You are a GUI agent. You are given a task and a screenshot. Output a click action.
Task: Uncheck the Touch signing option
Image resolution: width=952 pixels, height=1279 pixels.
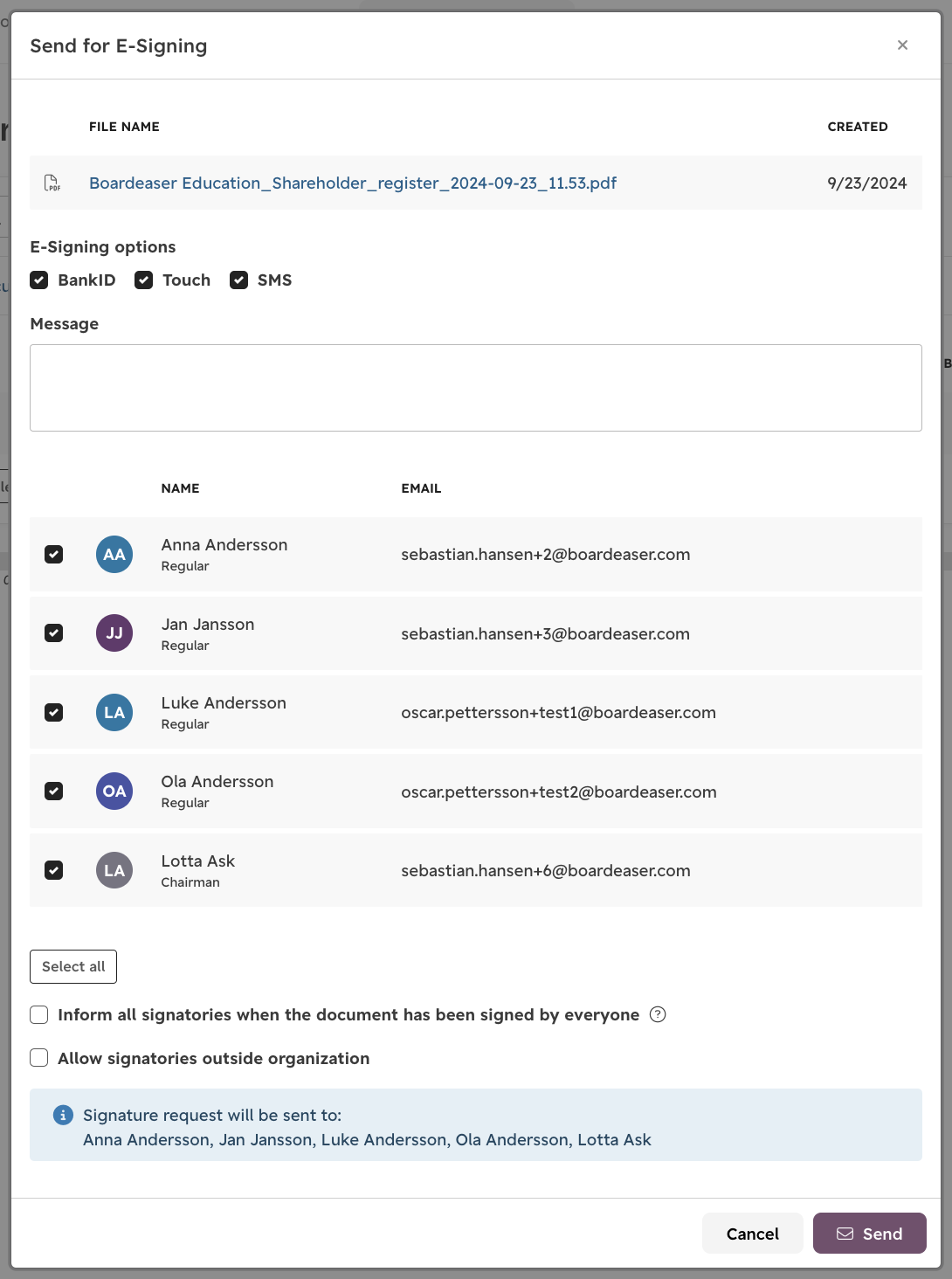pos(144,280)
